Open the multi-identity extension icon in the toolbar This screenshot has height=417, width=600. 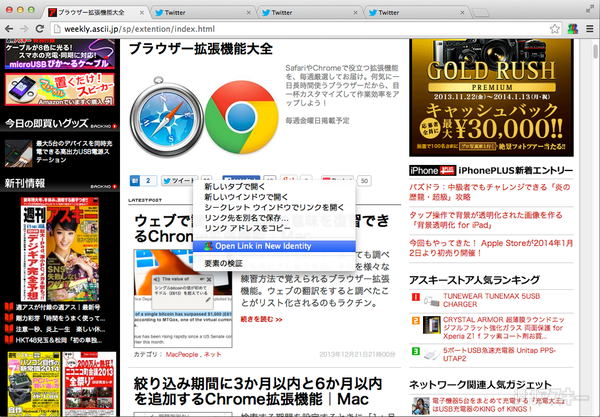(x=572, y=29)
